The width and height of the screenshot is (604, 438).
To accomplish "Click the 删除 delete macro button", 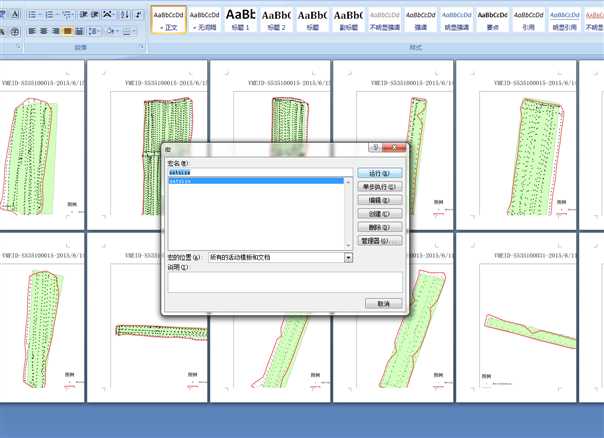I will (x=380, y=227).
